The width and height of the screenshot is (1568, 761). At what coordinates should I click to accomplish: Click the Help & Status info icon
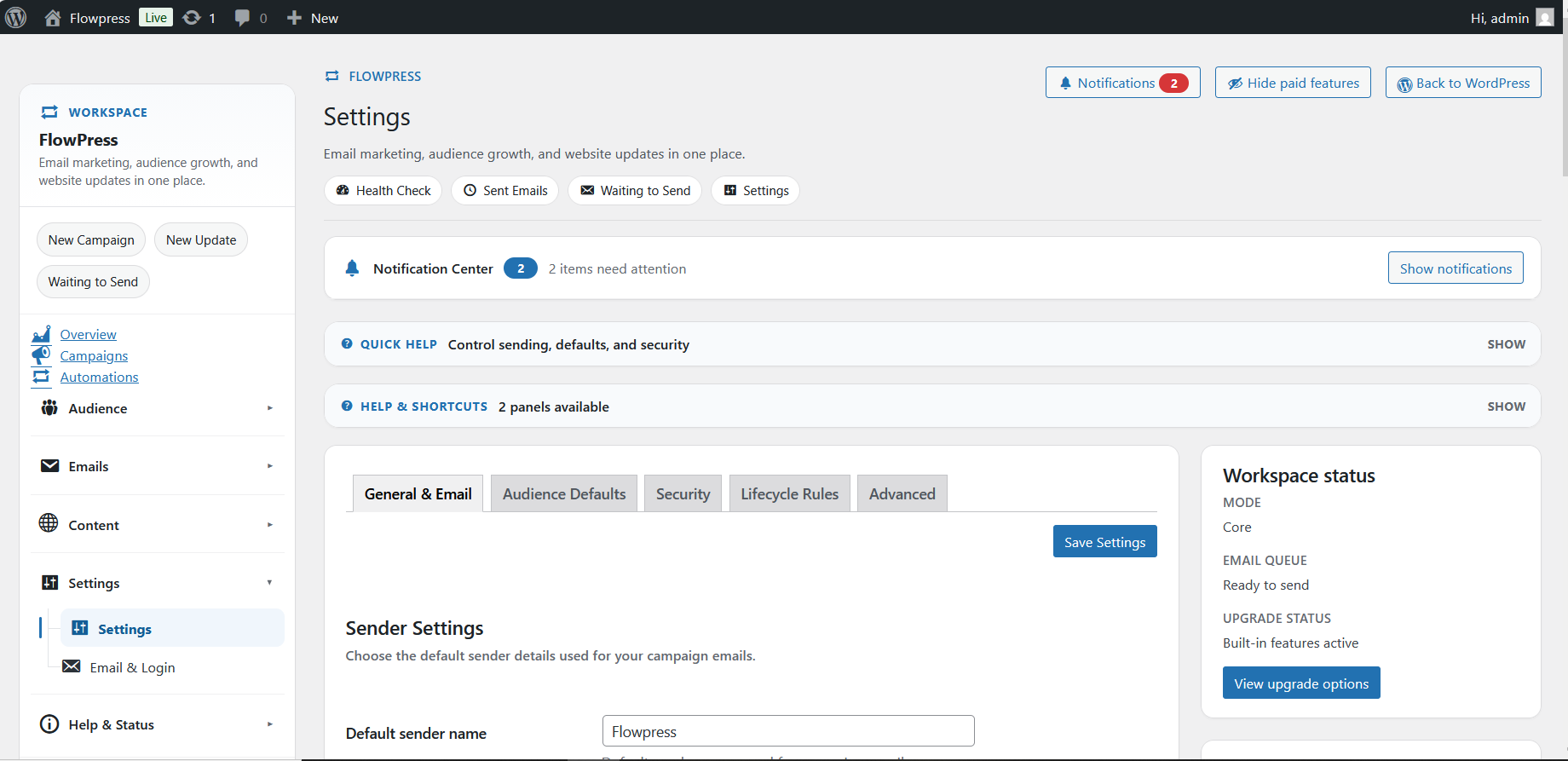coord(49,724)
